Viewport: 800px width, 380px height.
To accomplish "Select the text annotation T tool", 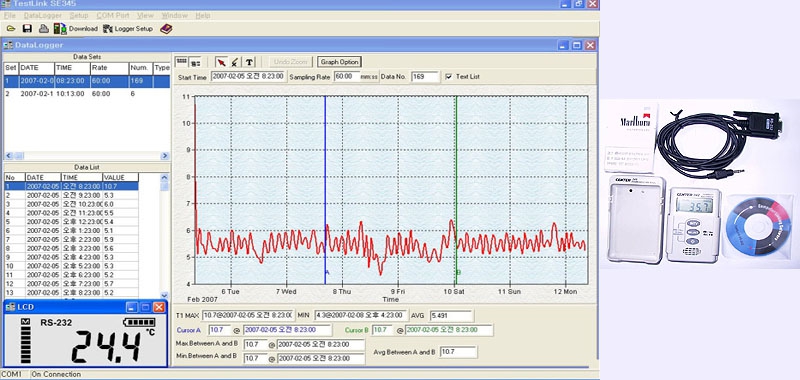I will pos(248,62).
